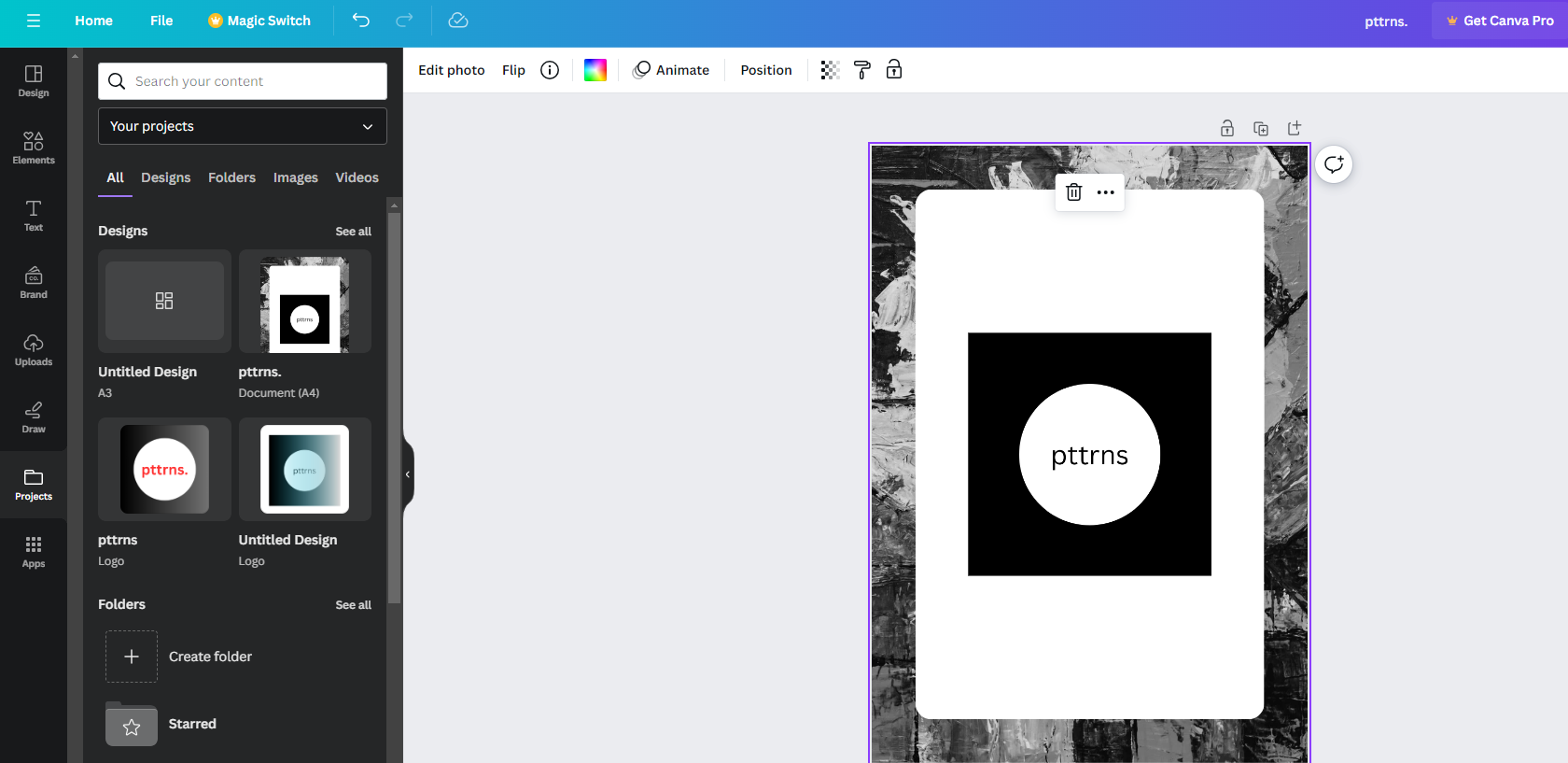The width and height of the screenshot is (1568, 763).
Task: Go to the Home menu
Action: click(93, 21)
